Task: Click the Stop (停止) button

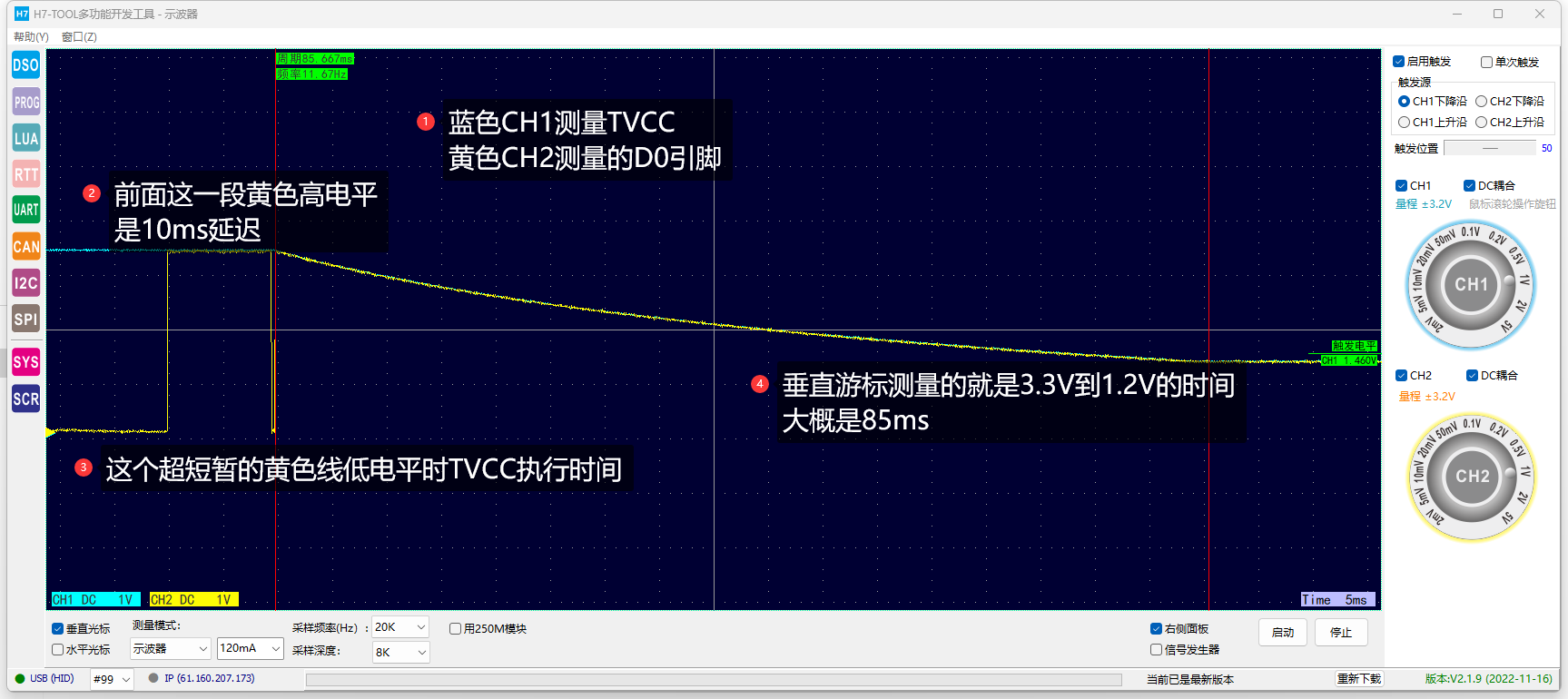Action: tap(1341, 632)
